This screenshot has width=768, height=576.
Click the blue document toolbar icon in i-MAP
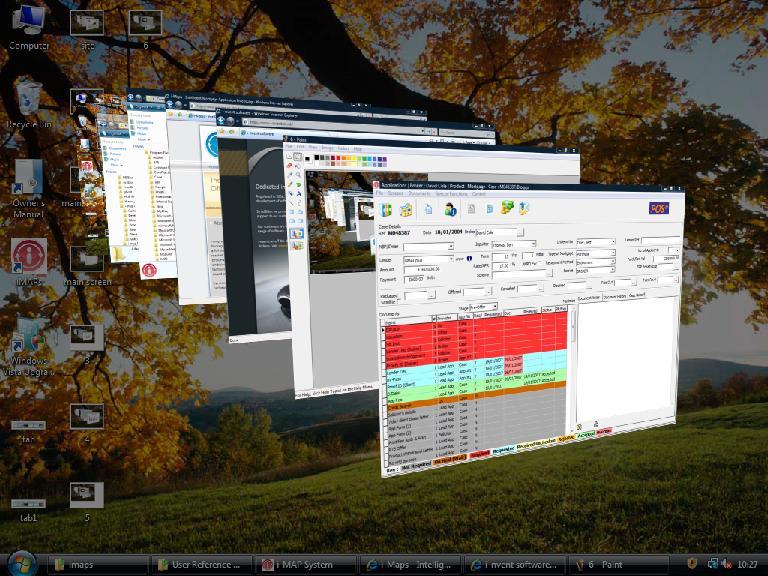point(428,209)
